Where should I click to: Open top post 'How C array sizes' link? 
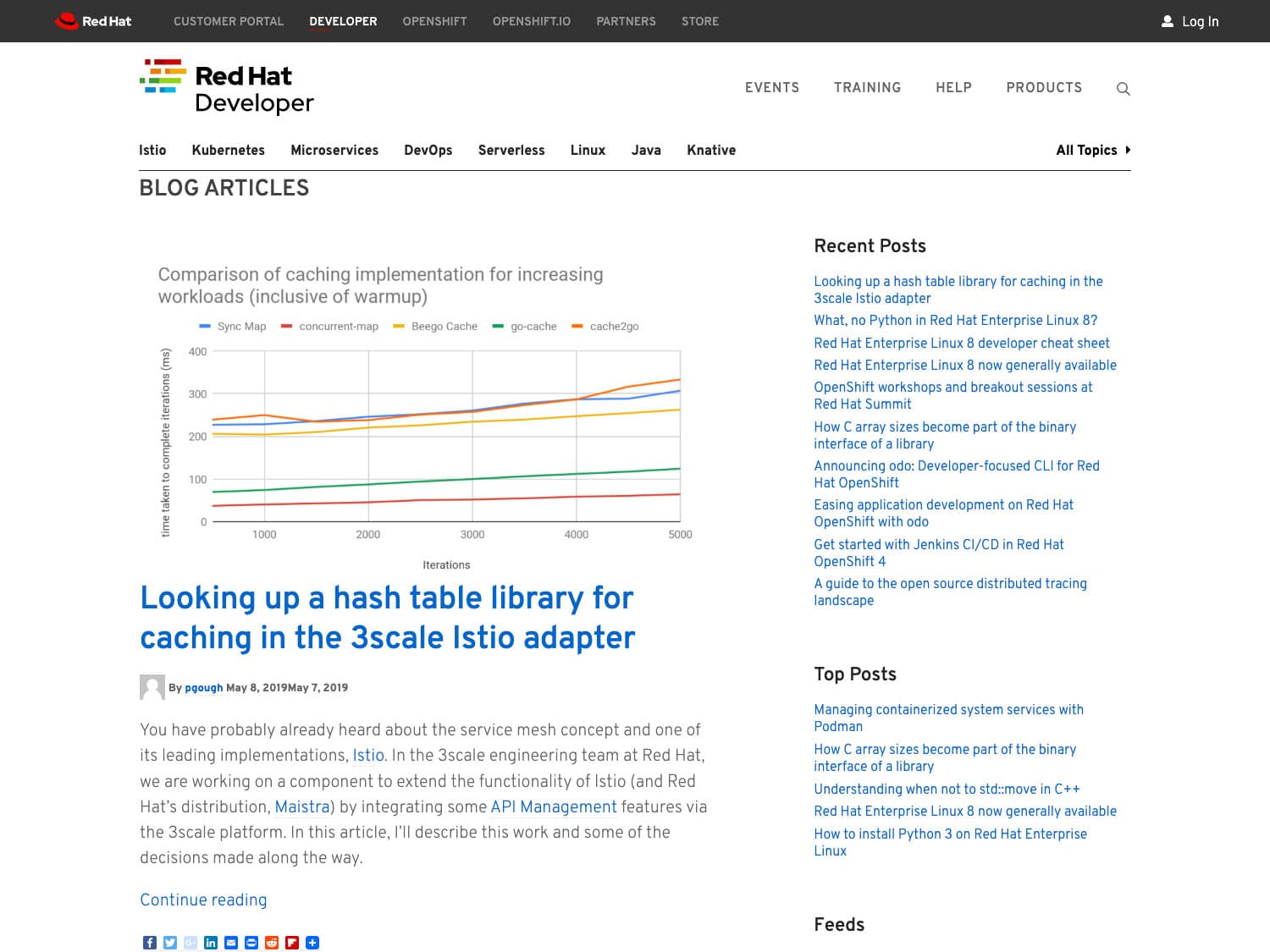[945, 757]
